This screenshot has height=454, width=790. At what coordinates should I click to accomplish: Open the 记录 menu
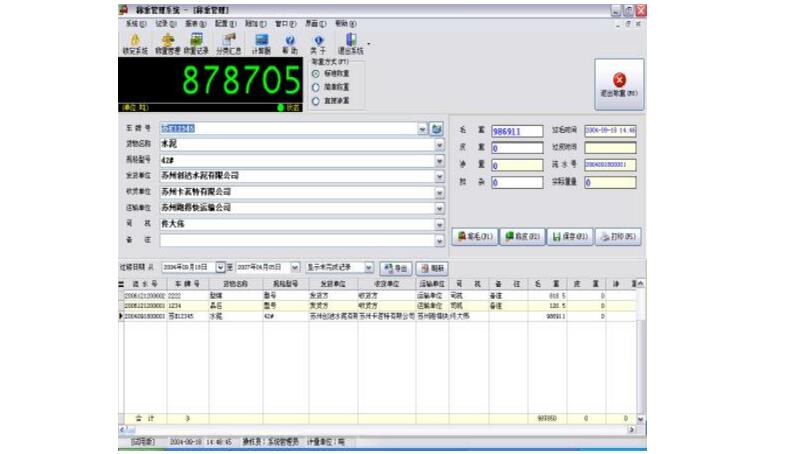(x=166, y=24)
